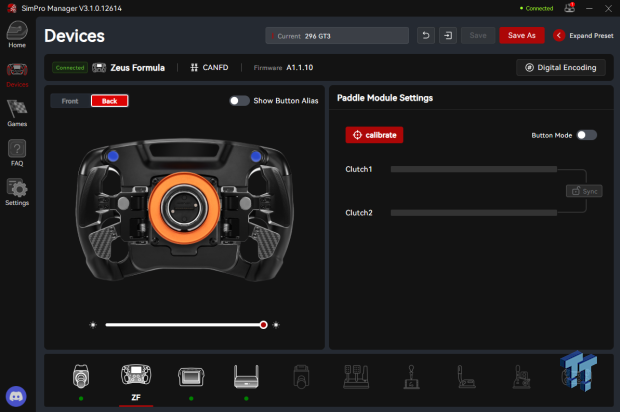Click the low brightness sun icon
Screen dimensions: 620x412
point(93,325)
